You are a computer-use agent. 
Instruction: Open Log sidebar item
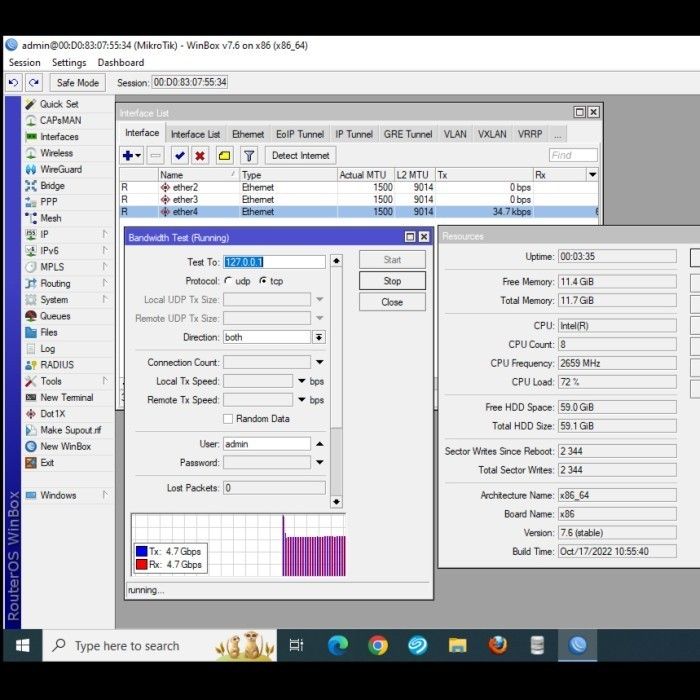(x=48, y=349)
